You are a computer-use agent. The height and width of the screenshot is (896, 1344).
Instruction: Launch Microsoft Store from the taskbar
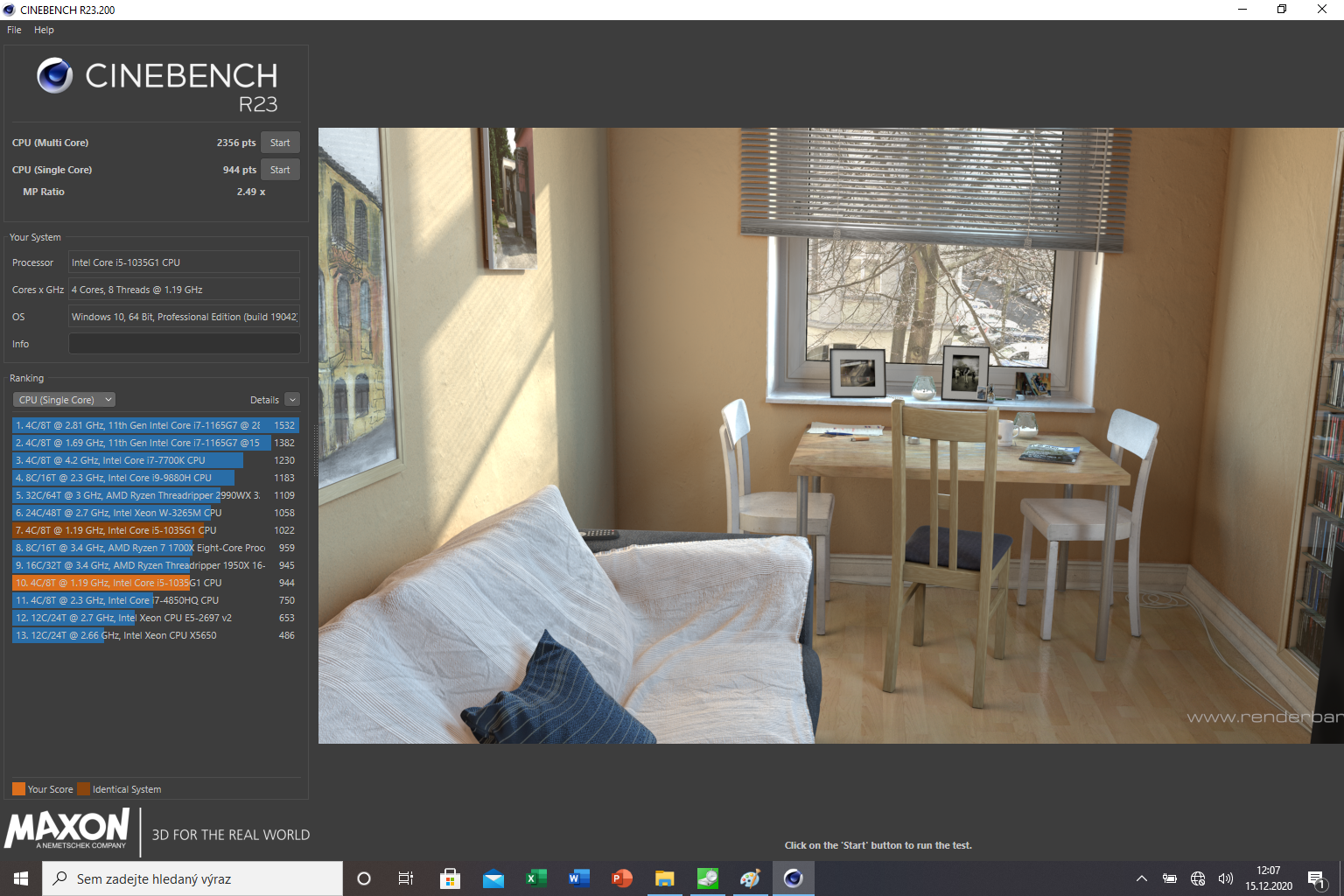450,878
